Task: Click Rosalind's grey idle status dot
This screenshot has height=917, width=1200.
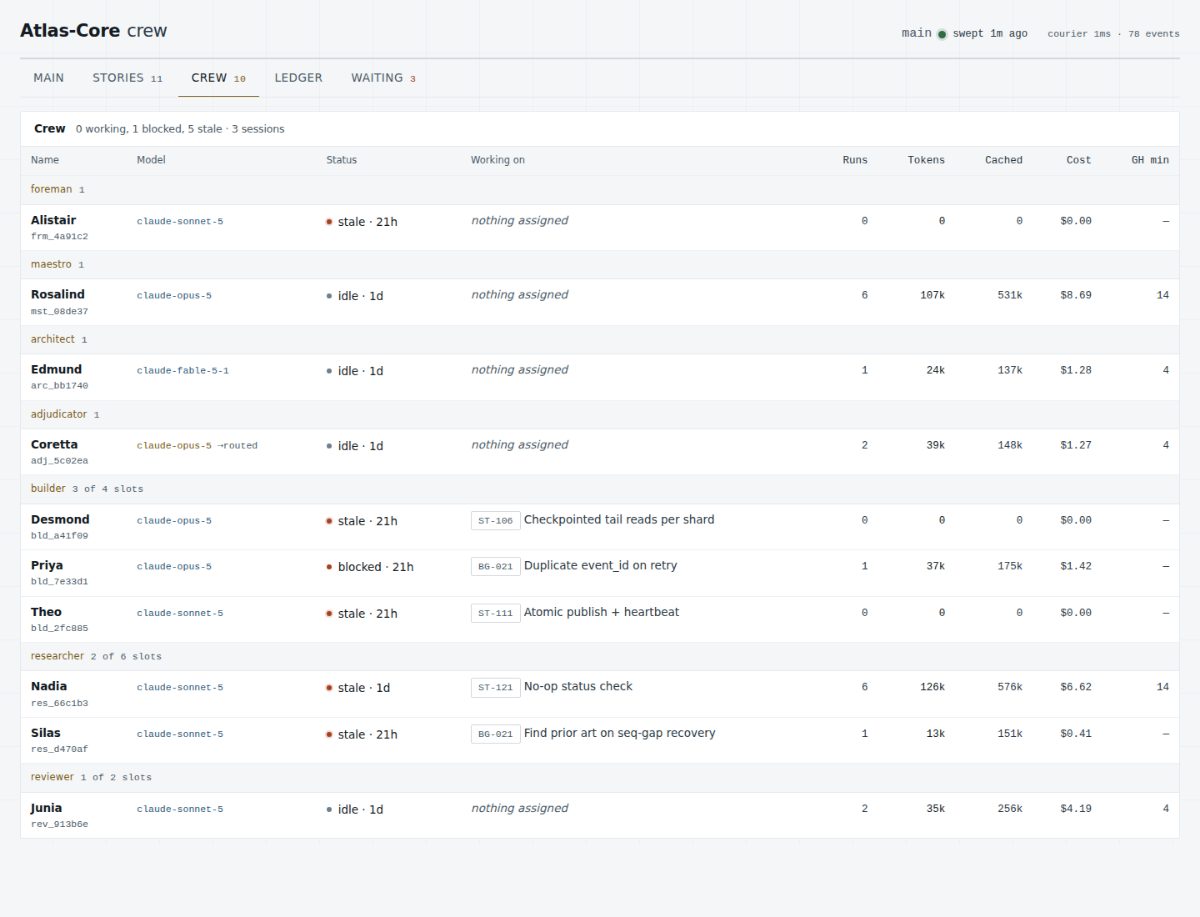Action: [329, 296]
